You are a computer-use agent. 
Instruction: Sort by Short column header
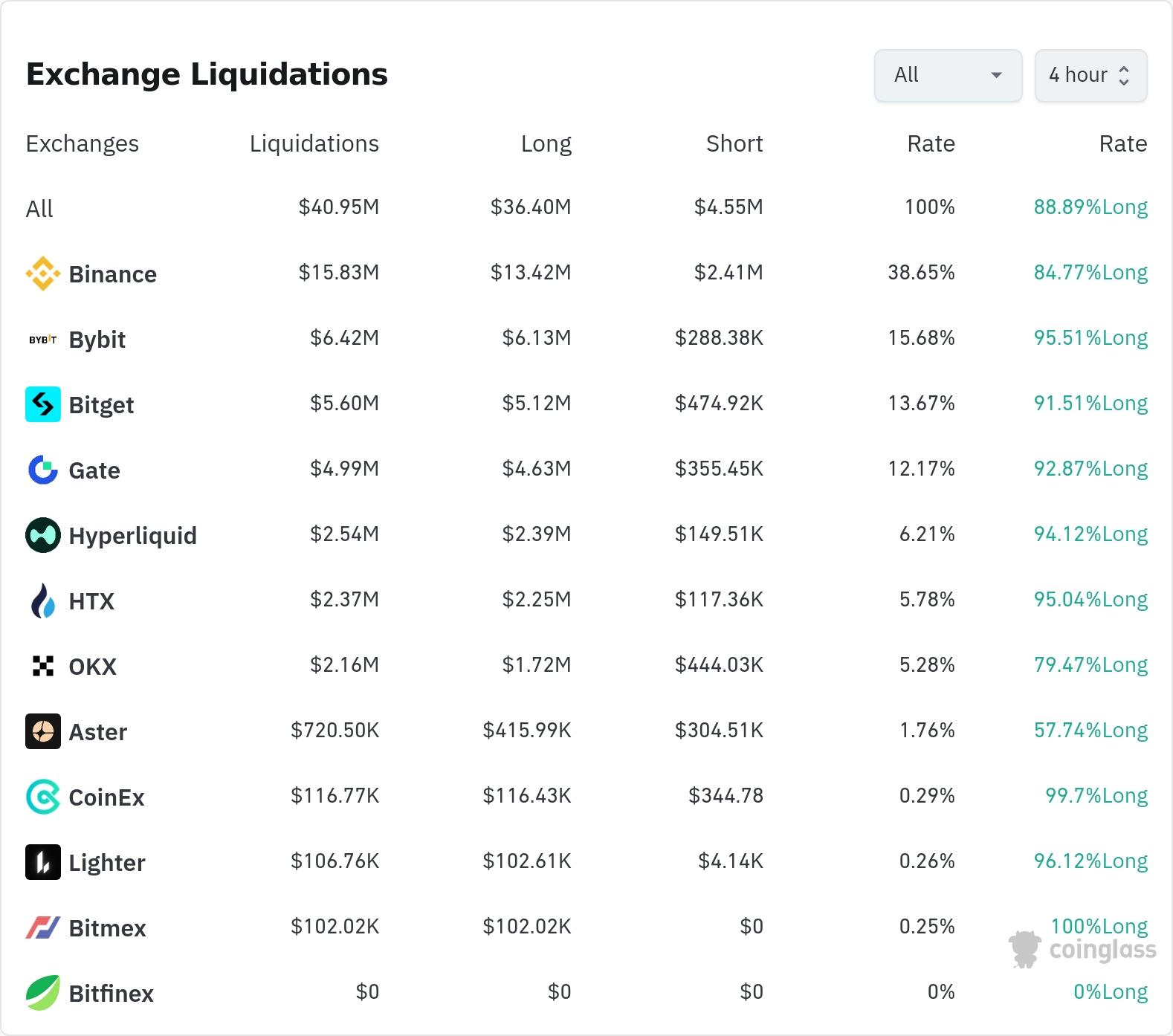tap(734, 143)
